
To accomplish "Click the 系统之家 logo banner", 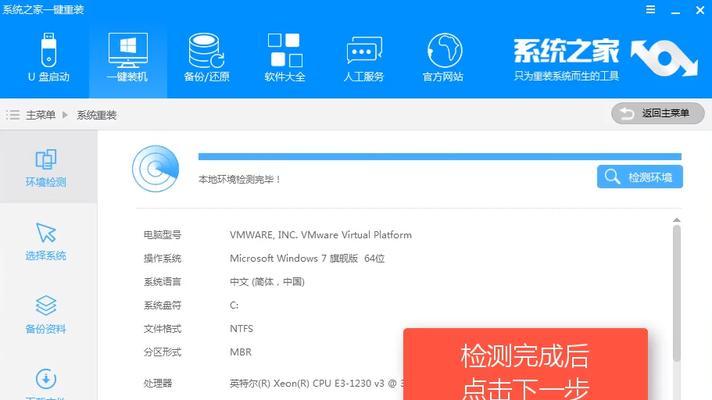I will [x=605, y=59].
